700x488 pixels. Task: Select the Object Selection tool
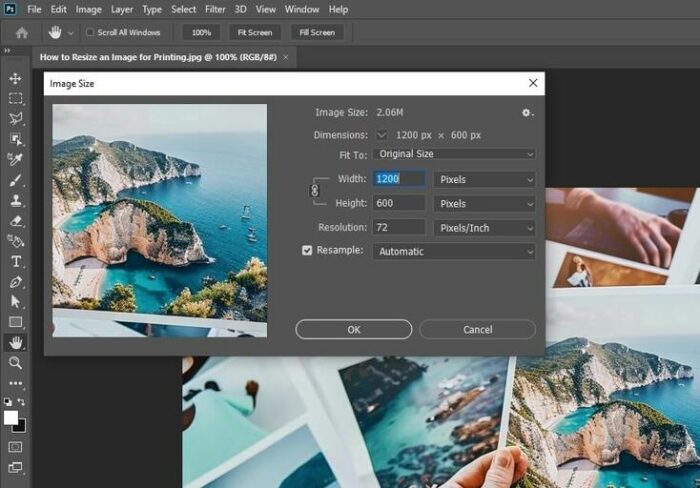15,139
